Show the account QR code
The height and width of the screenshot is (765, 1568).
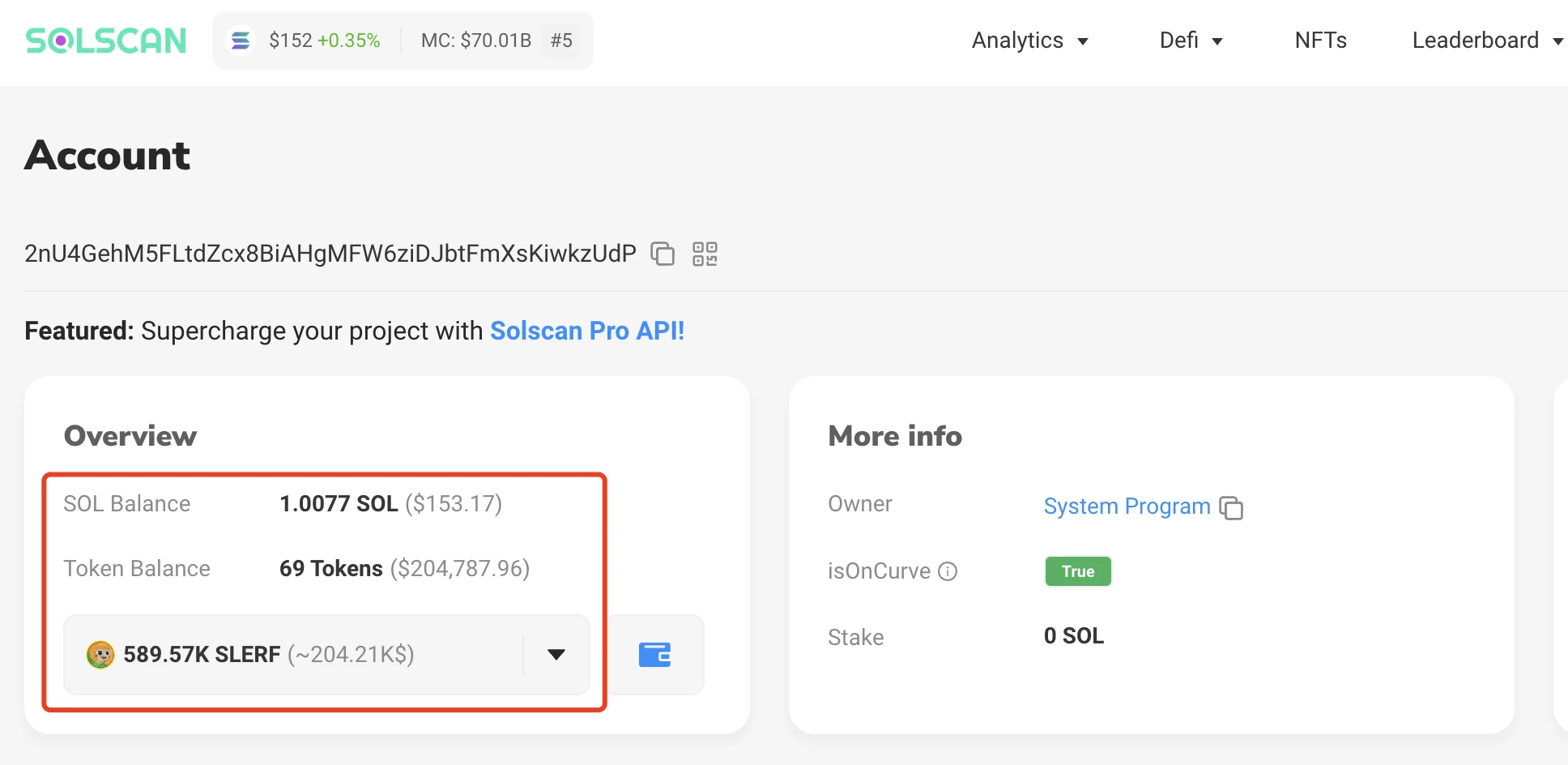705,254
